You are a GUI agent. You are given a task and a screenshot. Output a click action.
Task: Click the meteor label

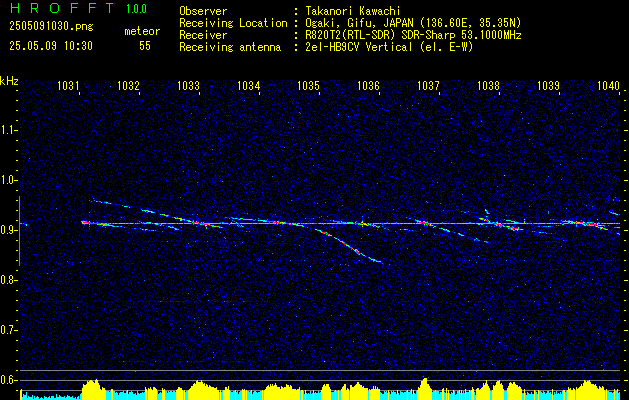click(142, 31)
